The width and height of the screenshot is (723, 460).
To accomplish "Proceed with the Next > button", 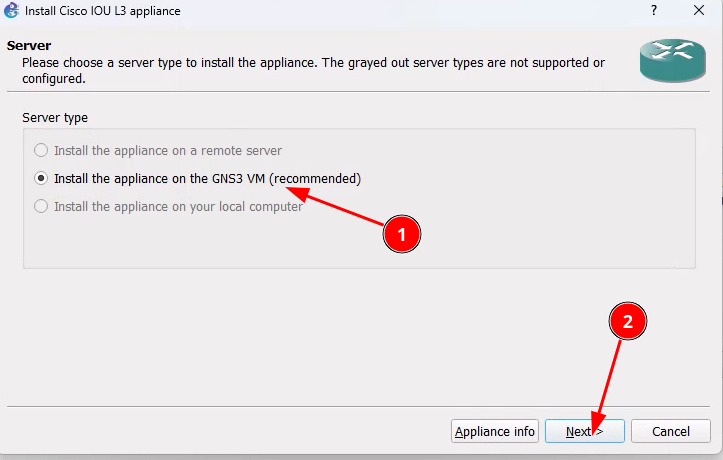I will point(584,432).
